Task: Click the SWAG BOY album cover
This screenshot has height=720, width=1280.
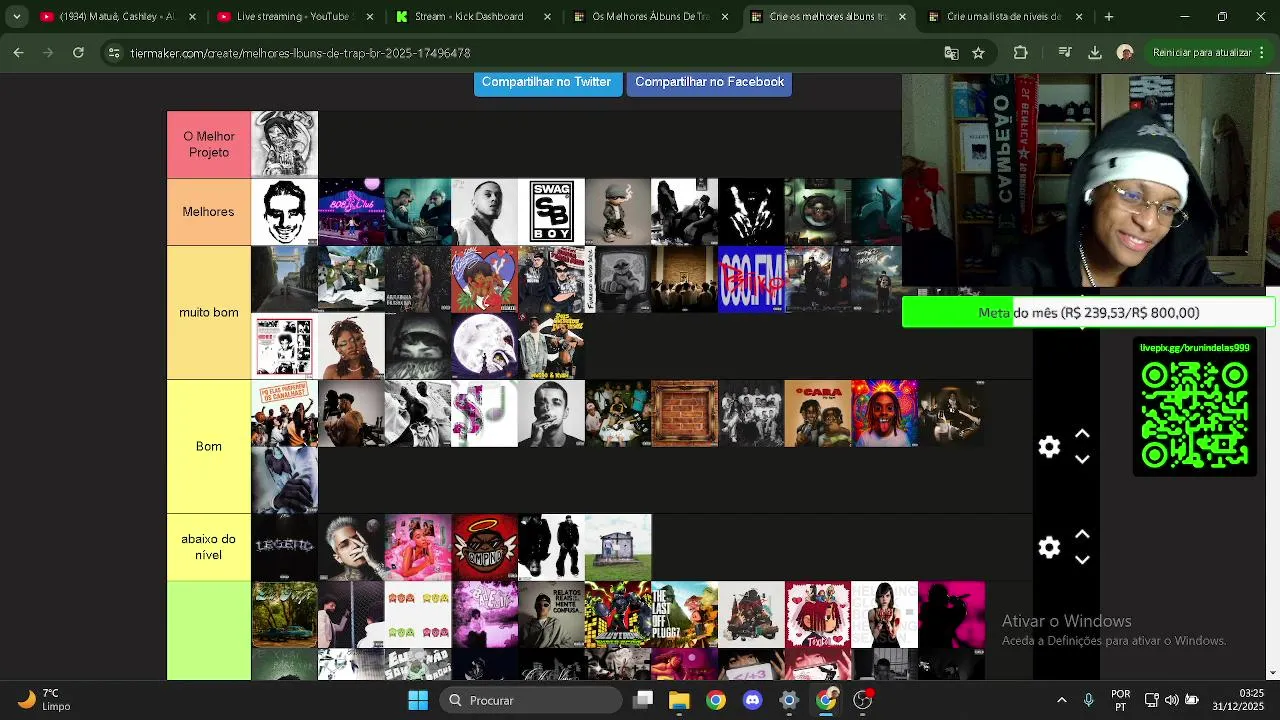Action: [551, 212]
